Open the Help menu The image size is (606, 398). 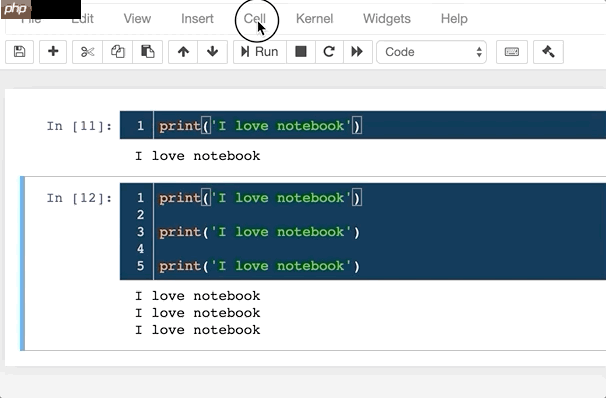(x=454, y=19)
